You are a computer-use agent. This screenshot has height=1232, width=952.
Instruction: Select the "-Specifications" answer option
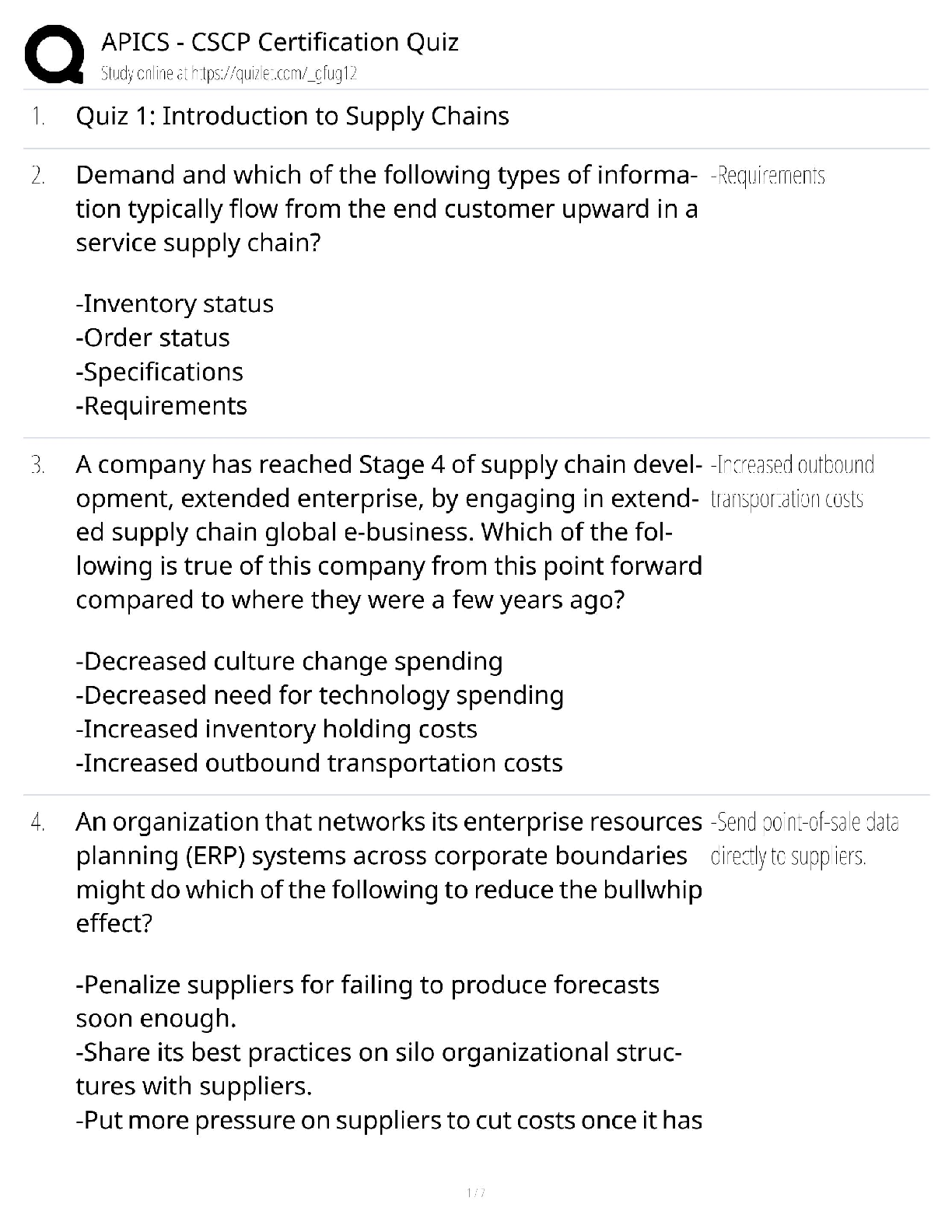tap(159, 372)
